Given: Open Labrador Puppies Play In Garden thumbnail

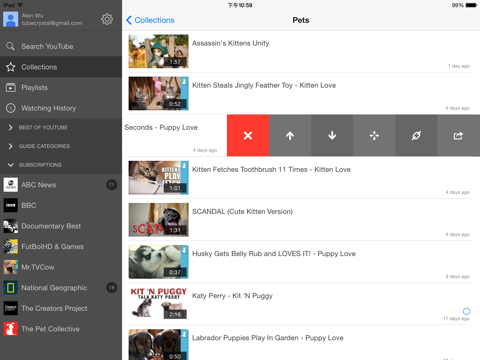Looking at the screenshot, I should point(159,345).
